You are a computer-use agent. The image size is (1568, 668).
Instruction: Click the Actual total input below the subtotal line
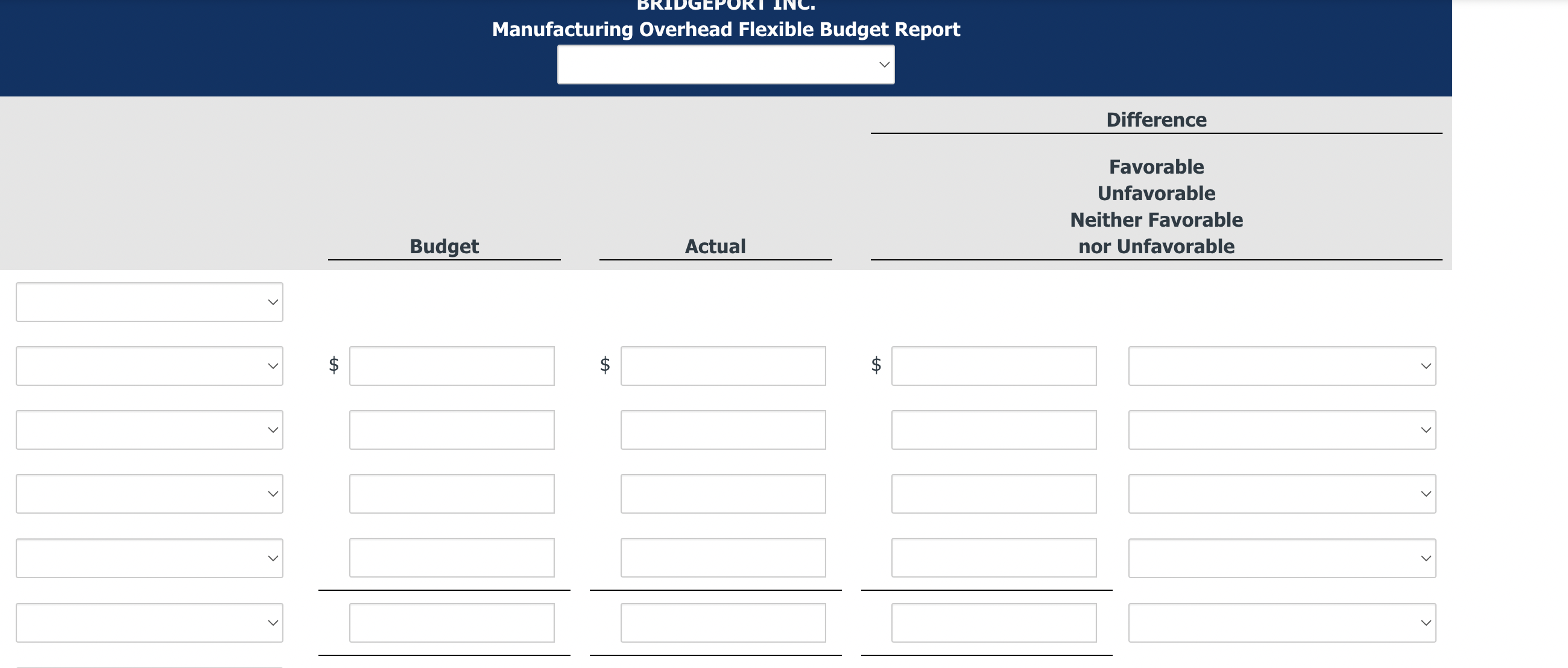[723, 622]
